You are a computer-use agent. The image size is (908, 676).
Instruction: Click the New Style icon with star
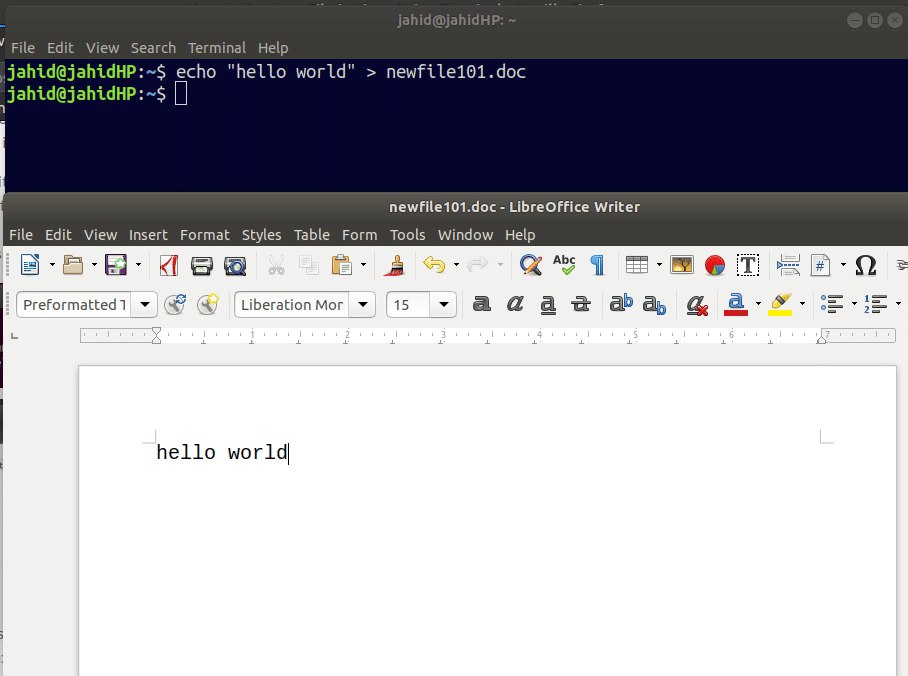coord(208,304)
